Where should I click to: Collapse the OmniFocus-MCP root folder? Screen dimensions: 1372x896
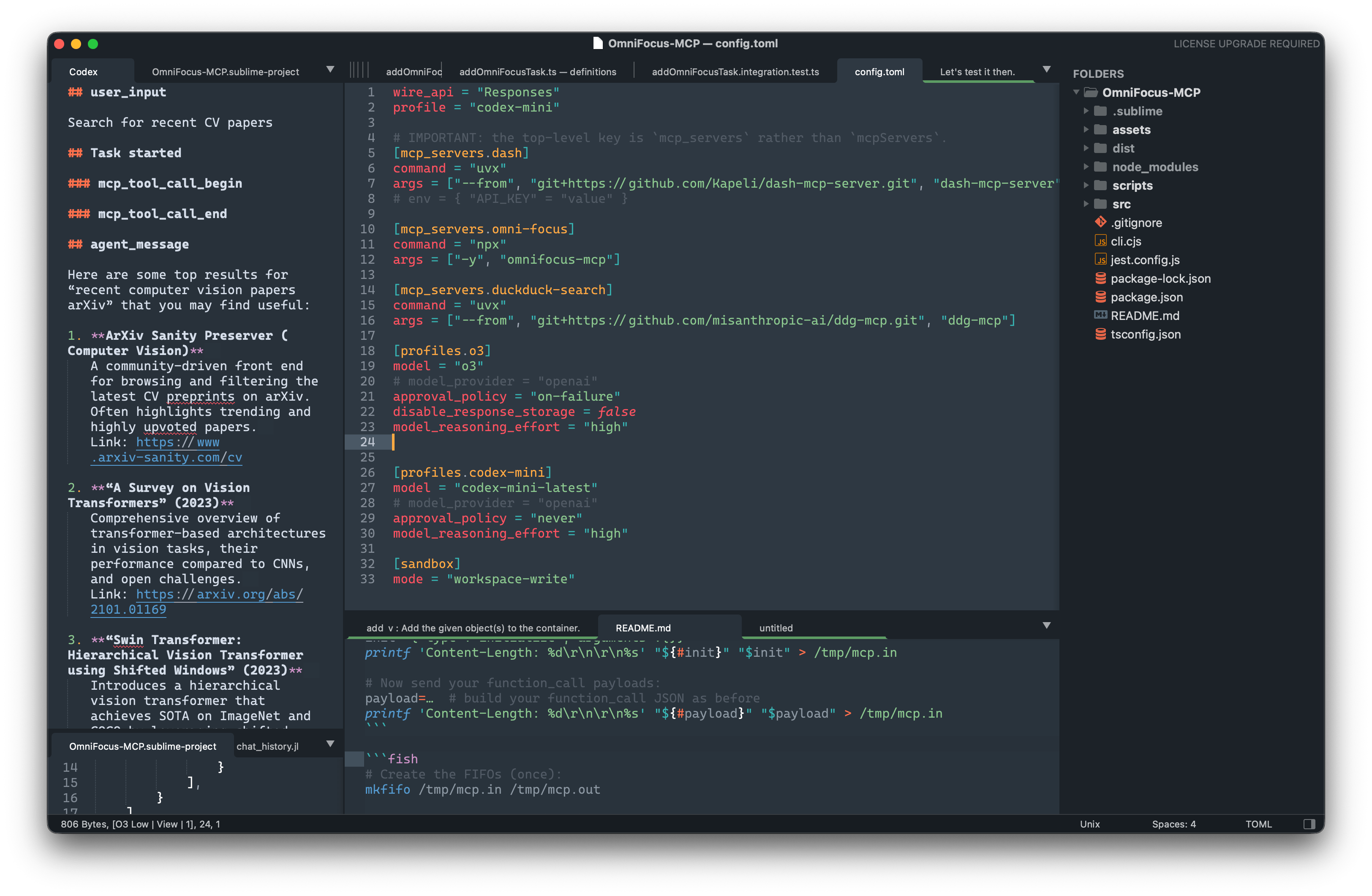tap(1076, 92)
